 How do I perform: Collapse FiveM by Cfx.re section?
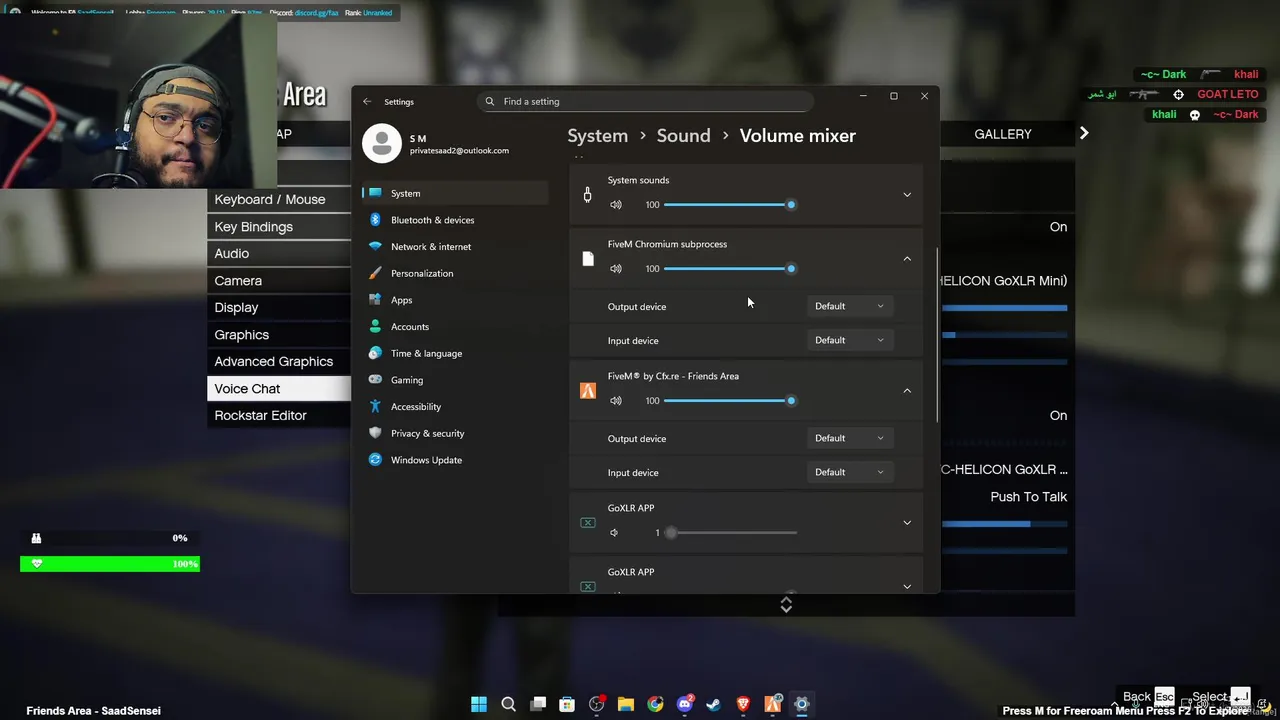click(x=907, y=391)
